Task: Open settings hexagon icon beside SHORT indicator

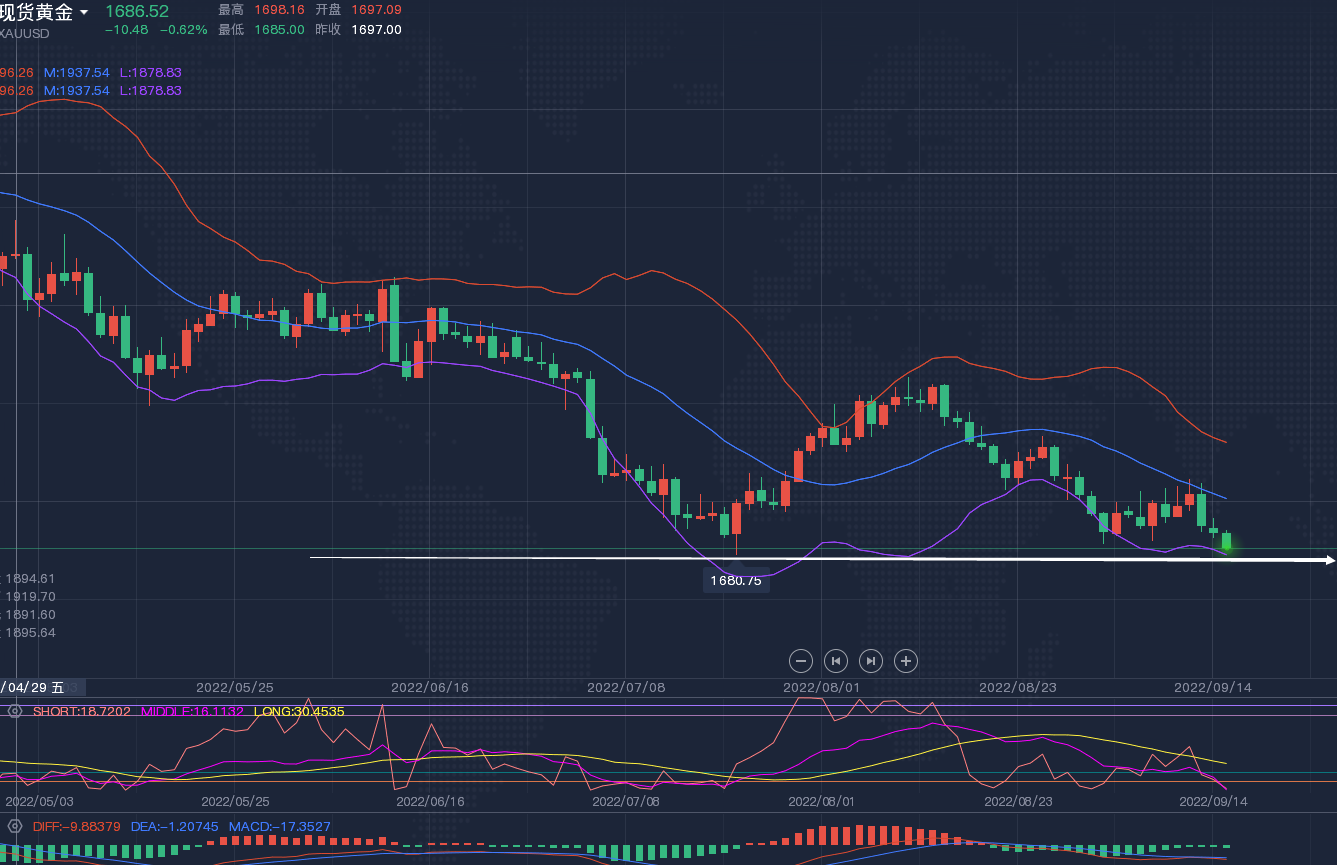Action: coord(14,711)
